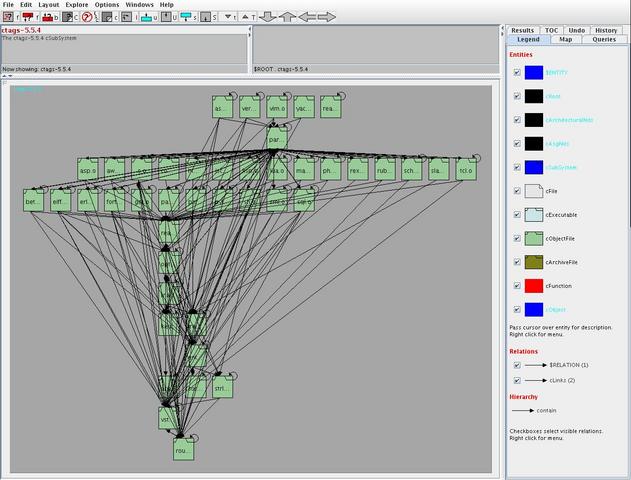
Task: Select the rub... object file node
Action: click(x=385, y=169)
